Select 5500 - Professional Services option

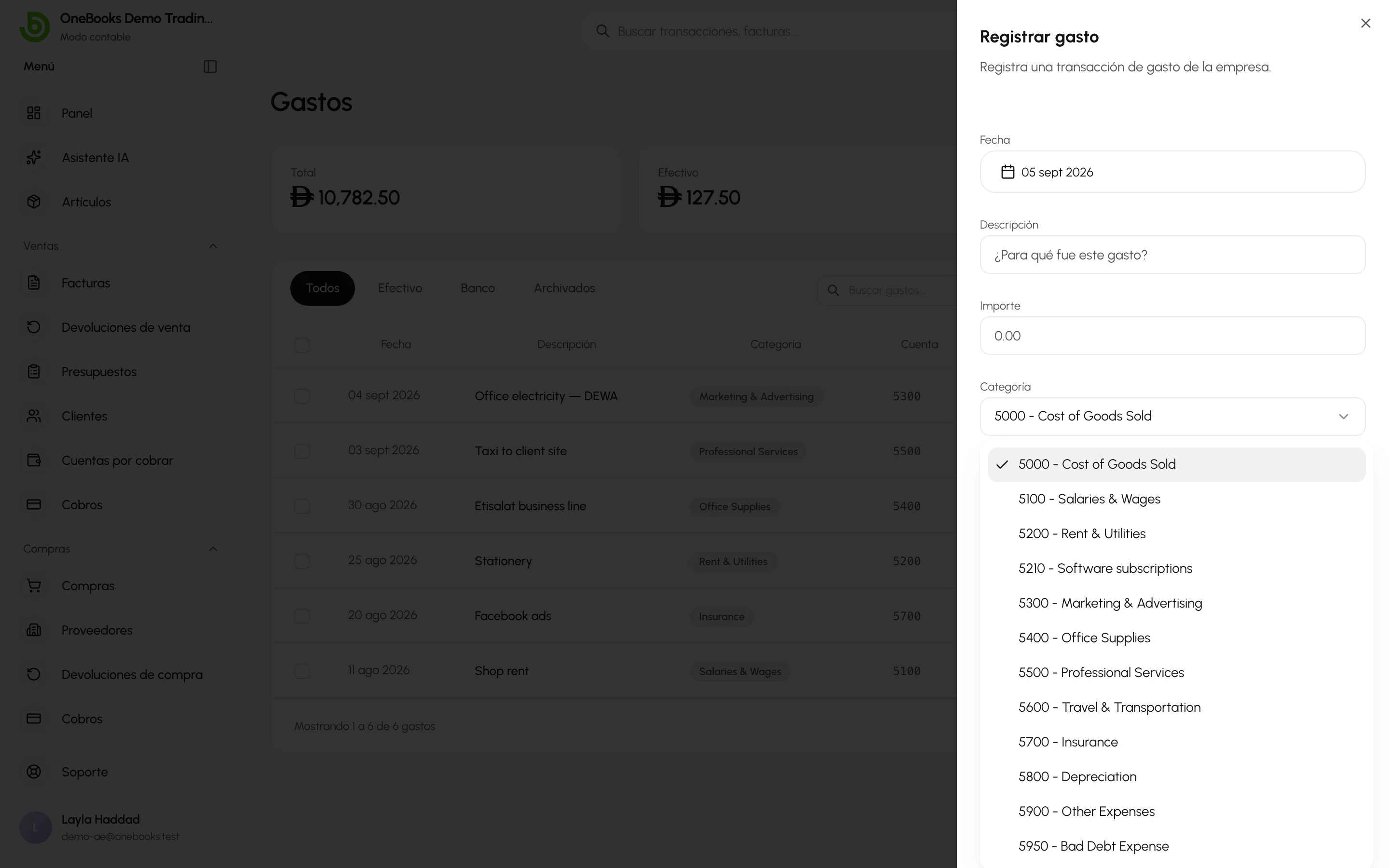1176,672
